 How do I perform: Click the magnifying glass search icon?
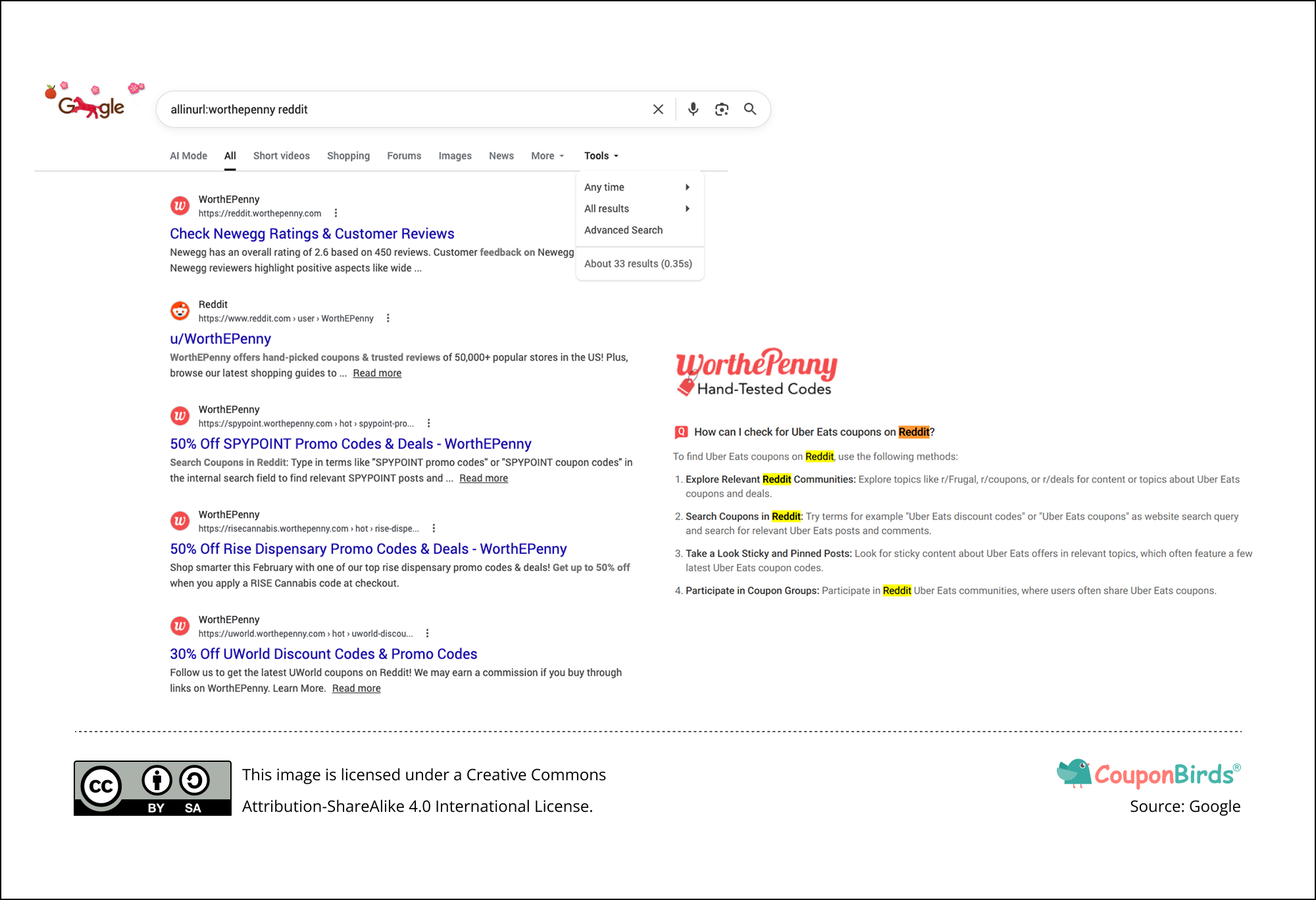point(750,109)
